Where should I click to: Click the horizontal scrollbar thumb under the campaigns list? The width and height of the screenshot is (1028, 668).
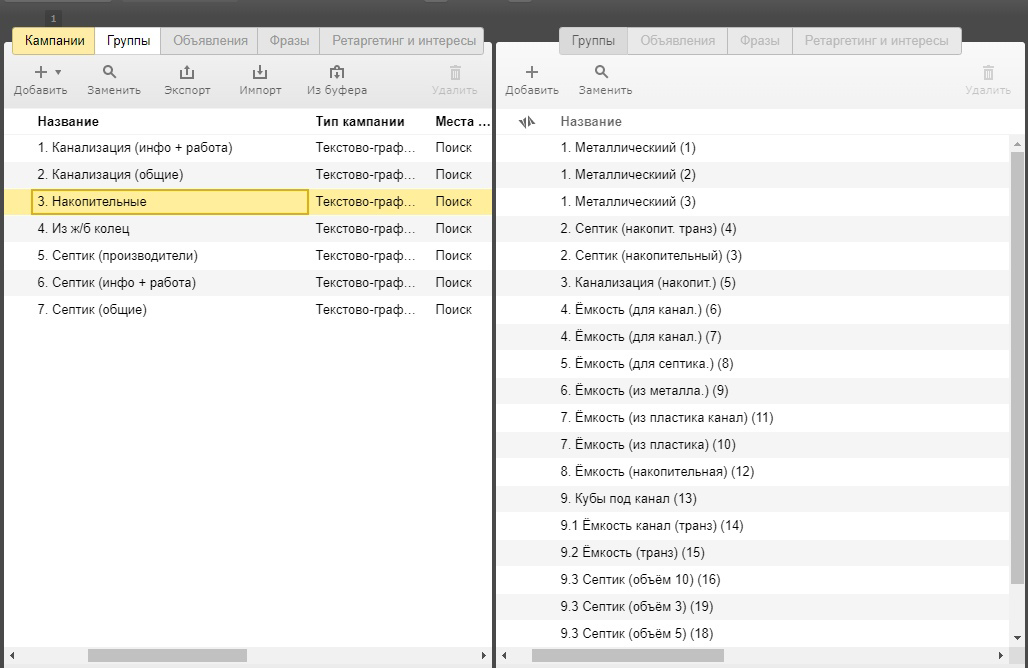(167, 656)
